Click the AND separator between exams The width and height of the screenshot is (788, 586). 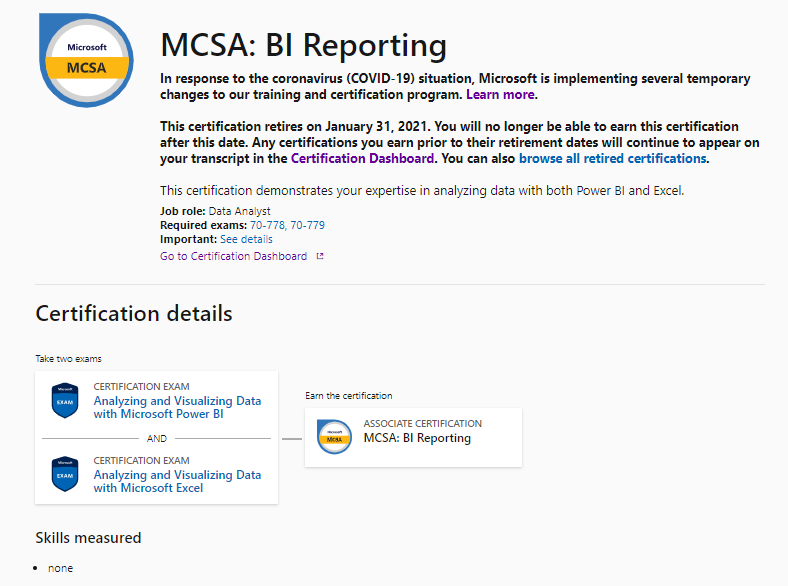tap(157, 439)
